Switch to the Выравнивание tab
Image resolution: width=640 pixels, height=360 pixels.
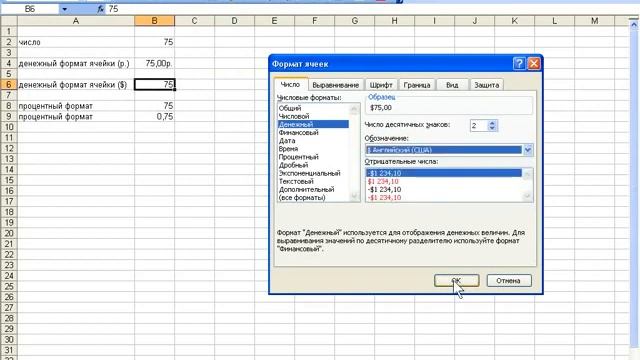click(x=336, y=85)
